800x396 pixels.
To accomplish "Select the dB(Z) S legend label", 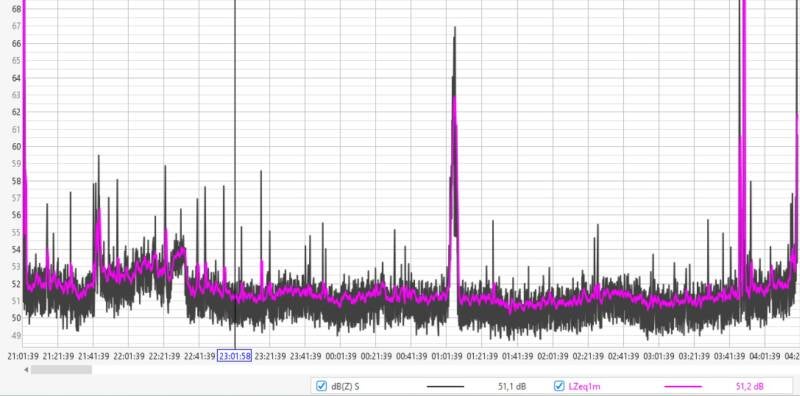I will [x=345, y=386].
